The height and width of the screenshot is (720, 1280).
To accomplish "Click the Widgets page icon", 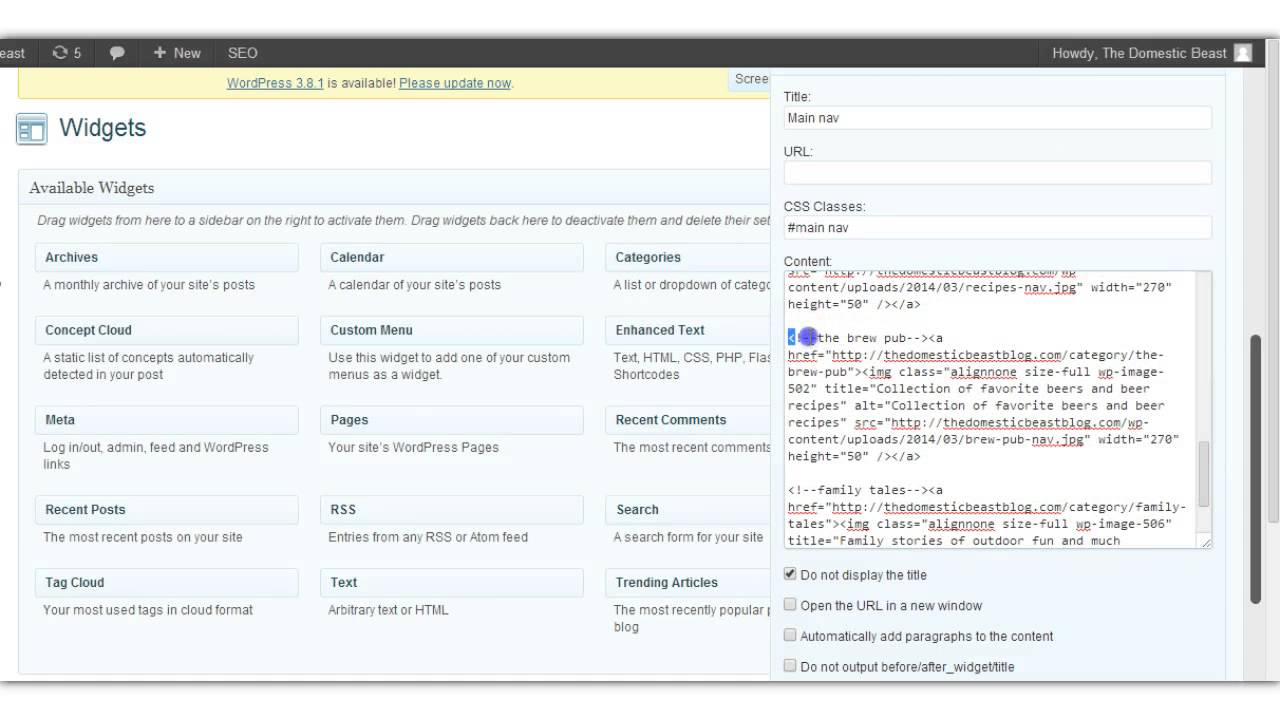I will point(32,129).
